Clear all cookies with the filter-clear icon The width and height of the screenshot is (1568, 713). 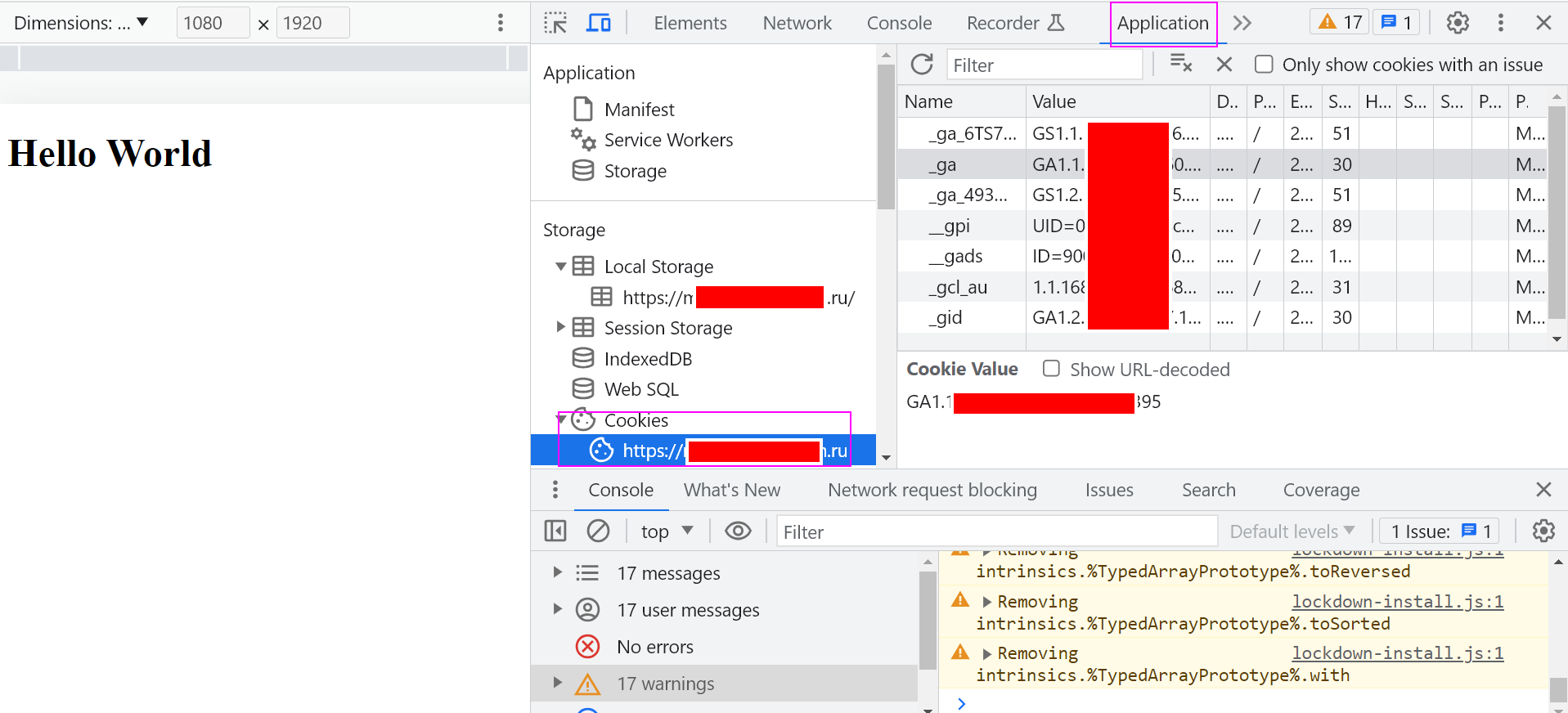1180,64
